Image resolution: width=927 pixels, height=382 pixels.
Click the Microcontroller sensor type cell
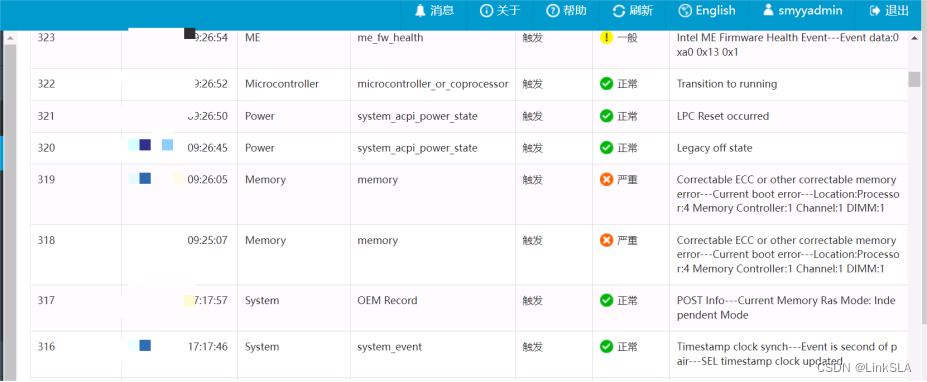(281, 84)
